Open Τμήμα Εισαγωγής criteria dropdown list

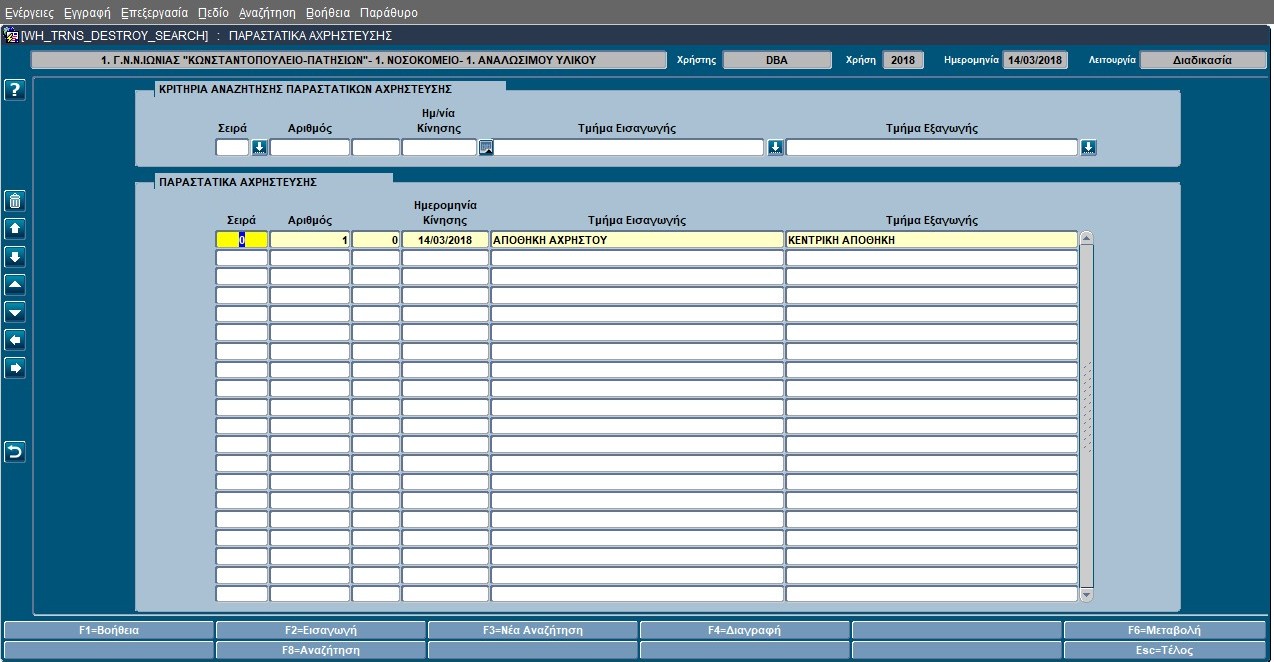[775, 148]
